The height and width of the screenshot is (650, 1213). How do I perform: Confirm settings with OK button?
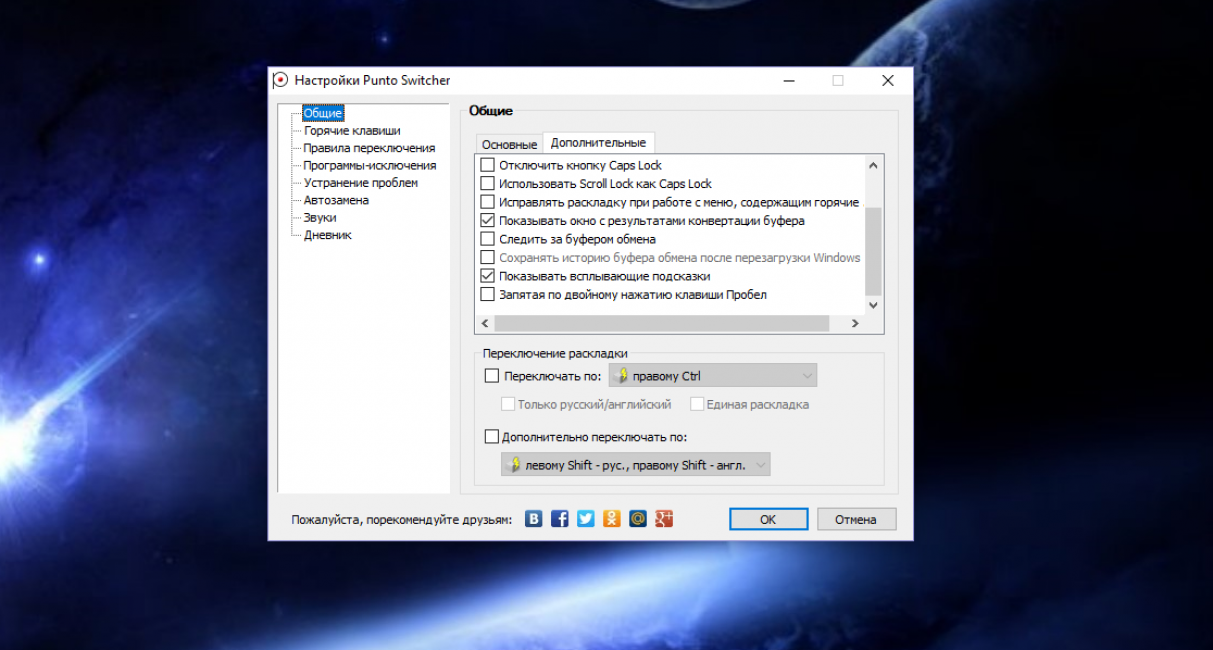tap(768, 519)
